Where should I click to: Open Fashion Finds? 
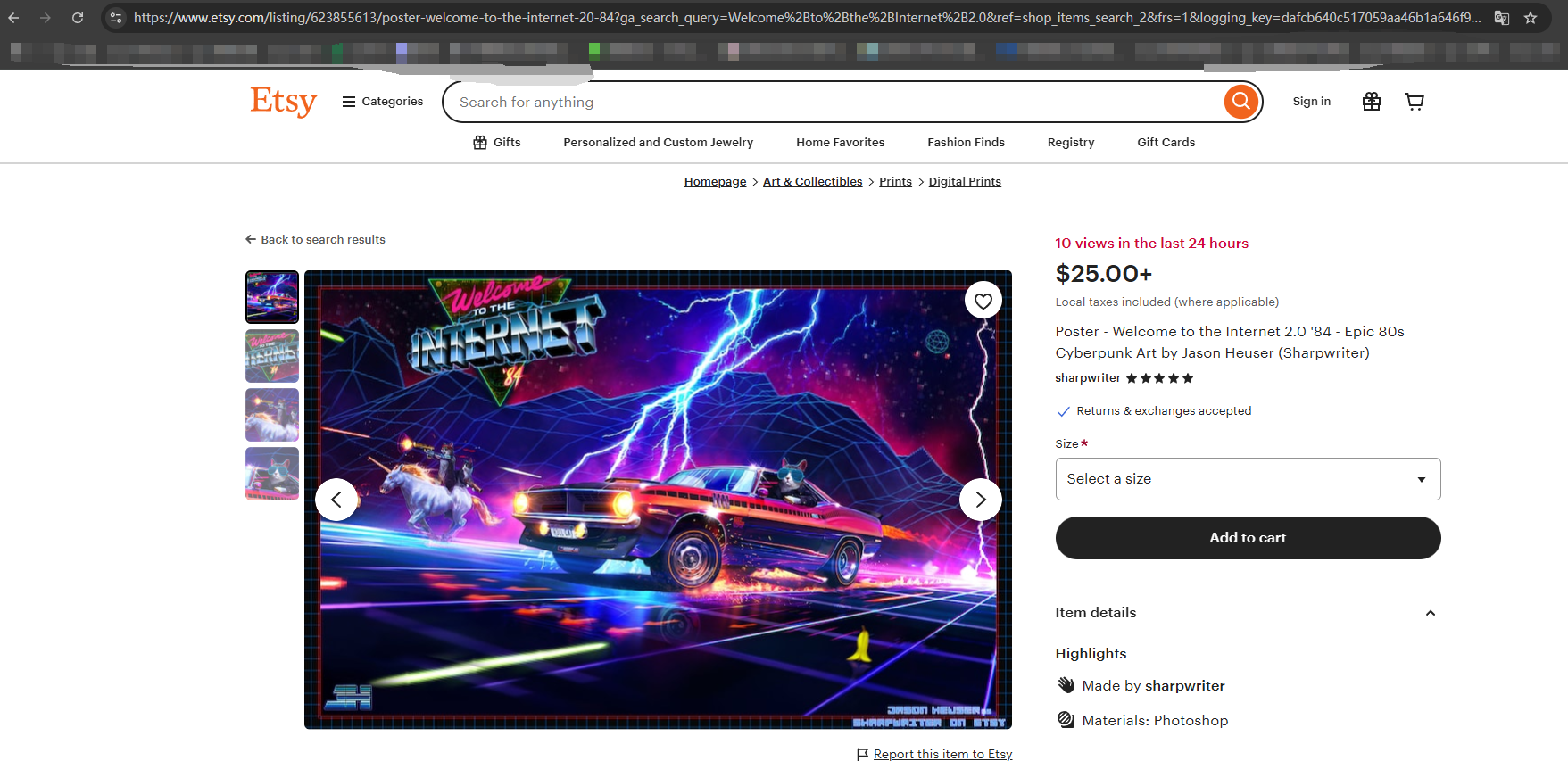click(x=966, y=143)
